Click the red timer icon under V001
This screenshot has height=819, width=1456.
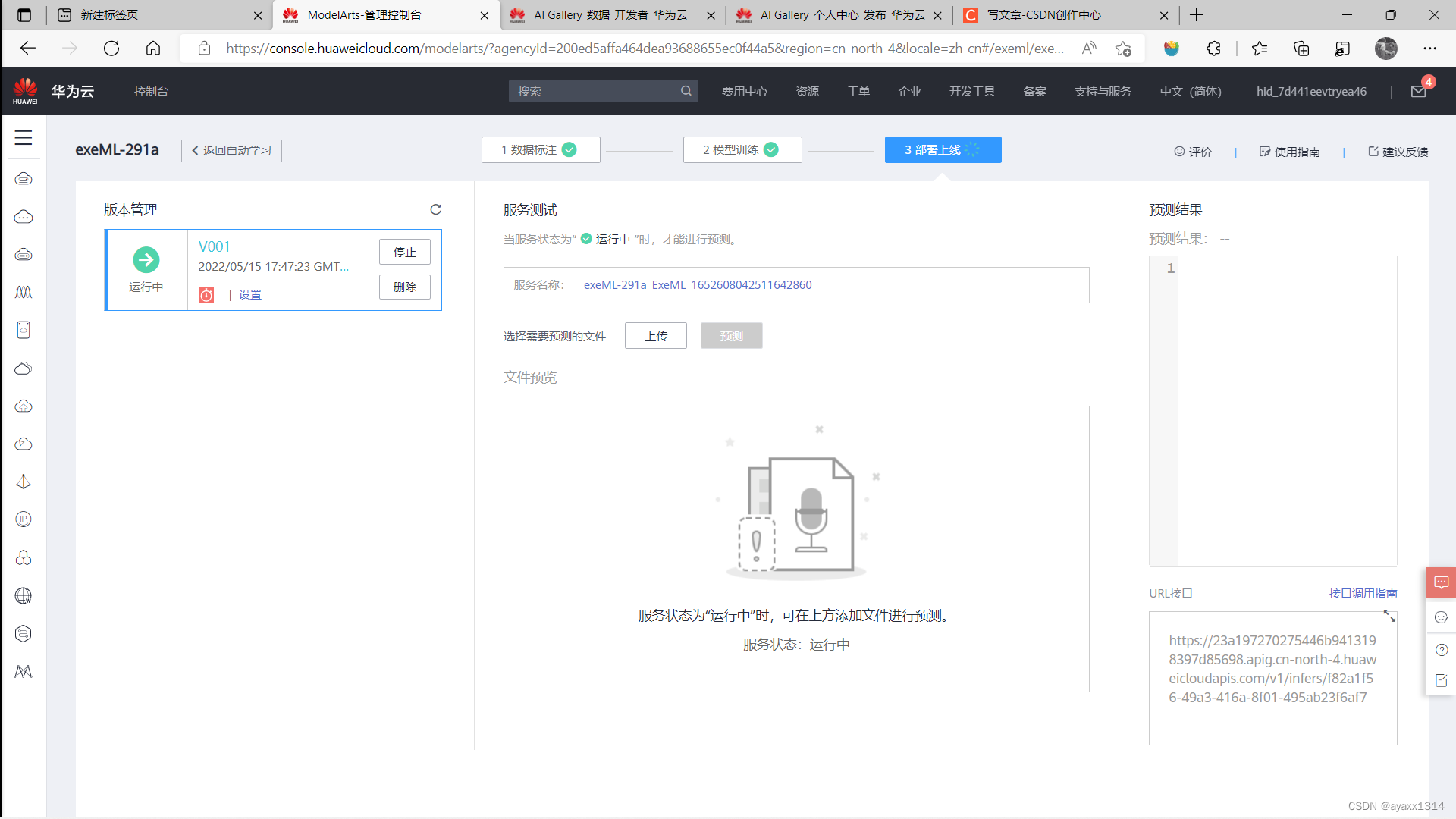tap(206, 295)
